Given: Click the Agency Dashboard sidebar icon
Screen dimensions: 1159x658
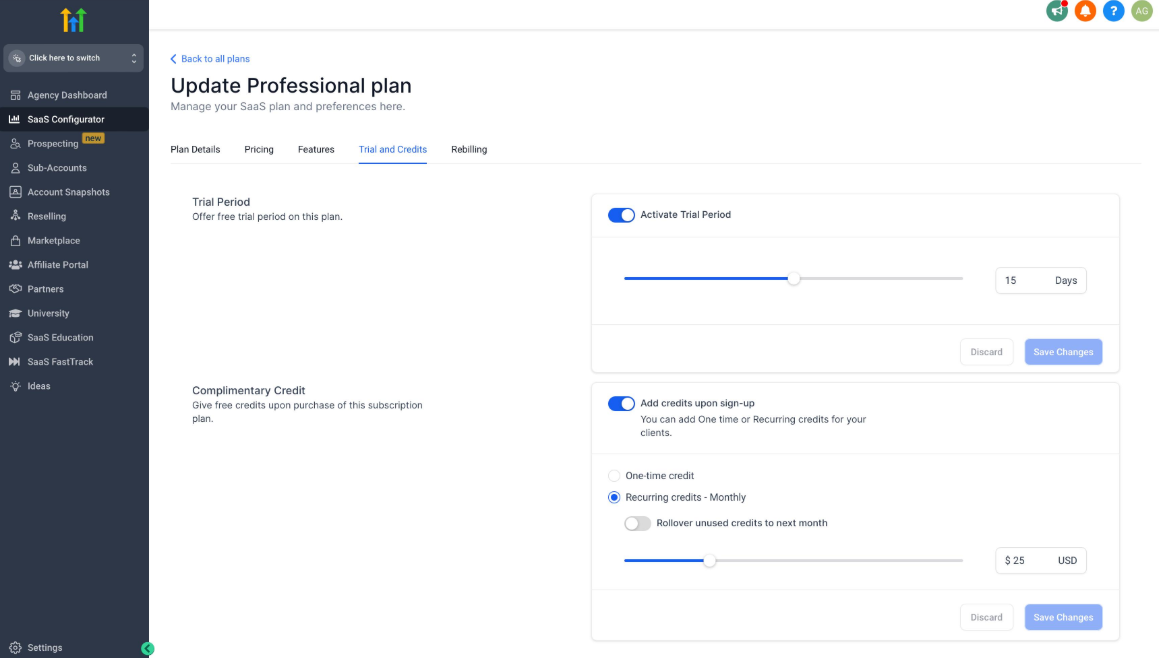Looking at the screenshot, I should tap(15, 95).
